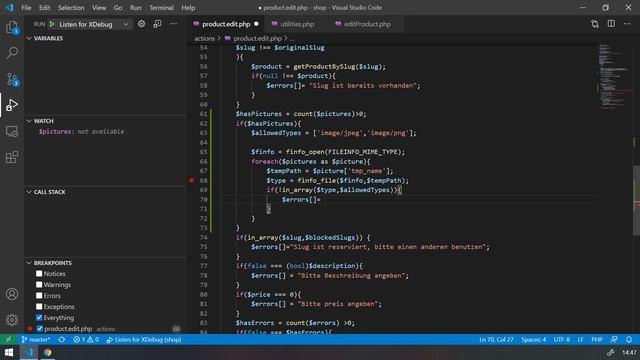Place cursor on line 70 after $errors[]=
Screen dimensions: 640x360
[321, 200]
